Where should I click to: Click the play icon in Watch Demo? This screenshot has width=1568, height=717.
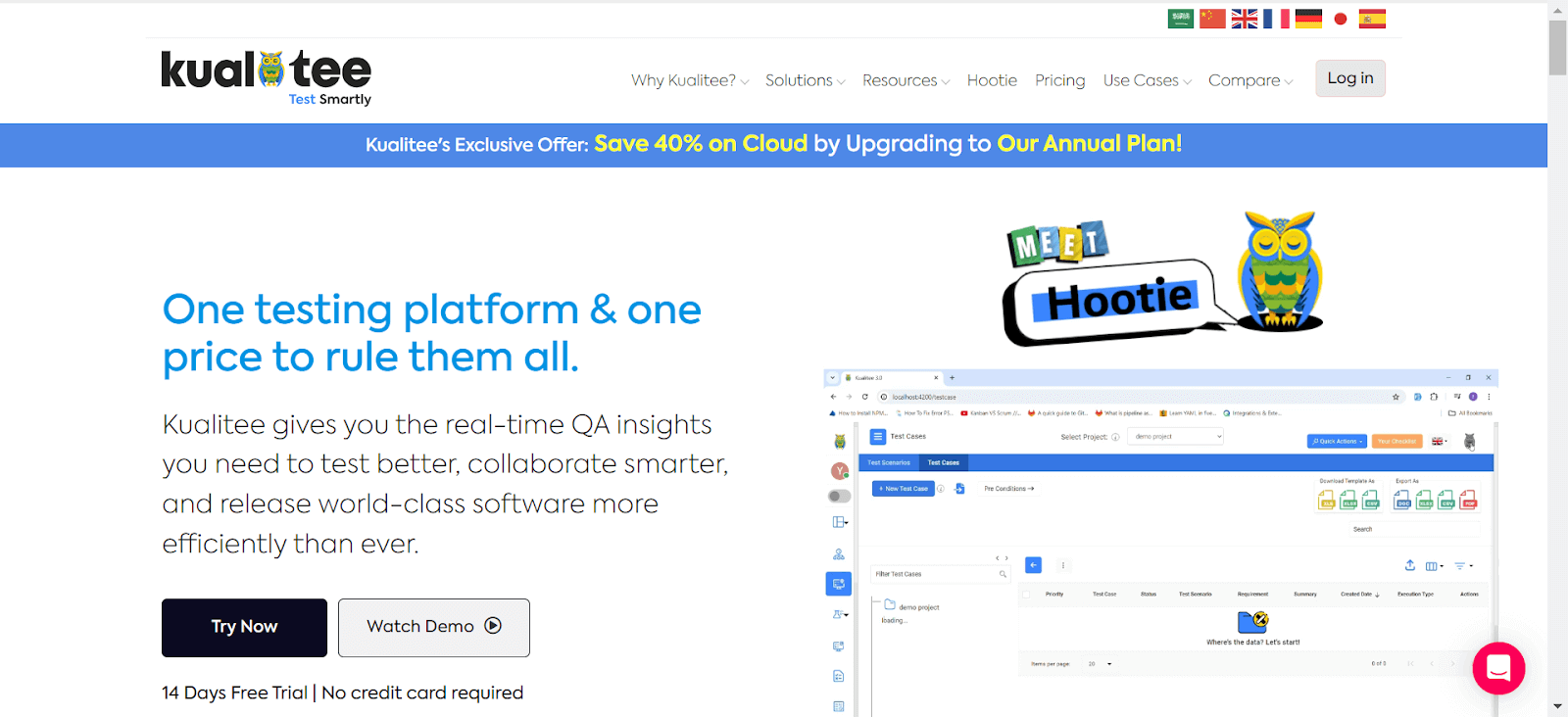[x=493, y=626]
